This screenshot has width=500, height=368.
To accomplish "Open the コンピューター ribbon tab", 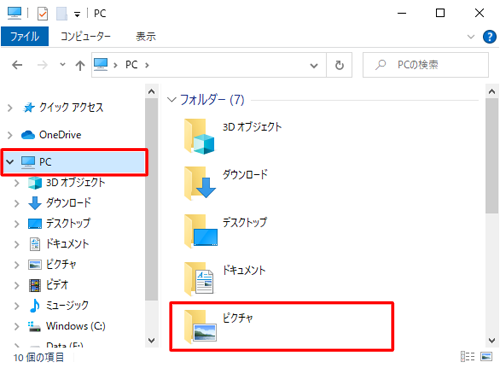I will (85, 36).
